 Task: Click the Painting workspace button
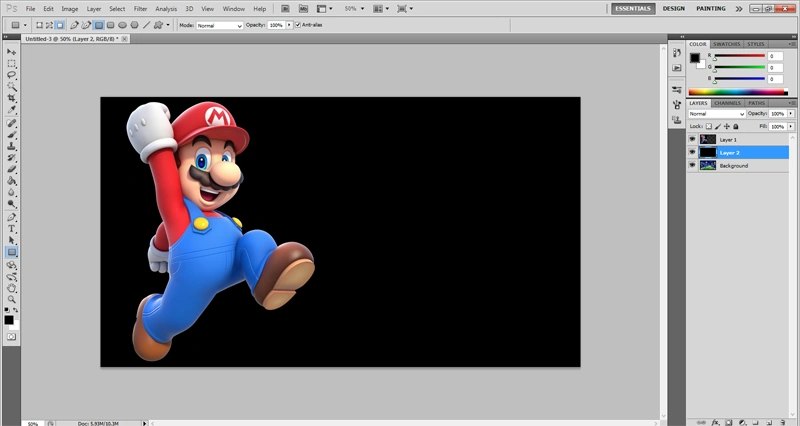coord(710,8)
